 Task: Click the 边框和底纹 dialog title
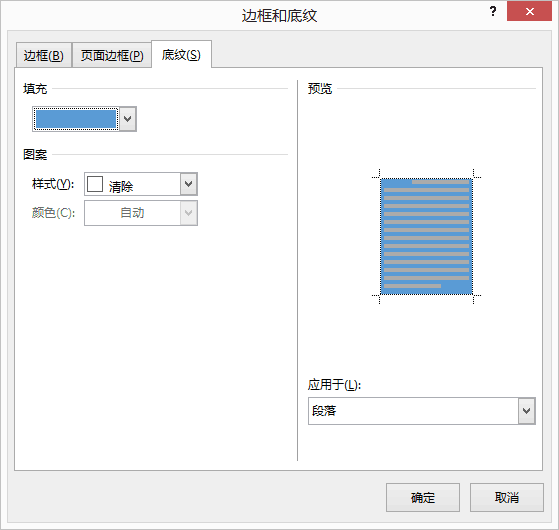click(x=279, y=16)
